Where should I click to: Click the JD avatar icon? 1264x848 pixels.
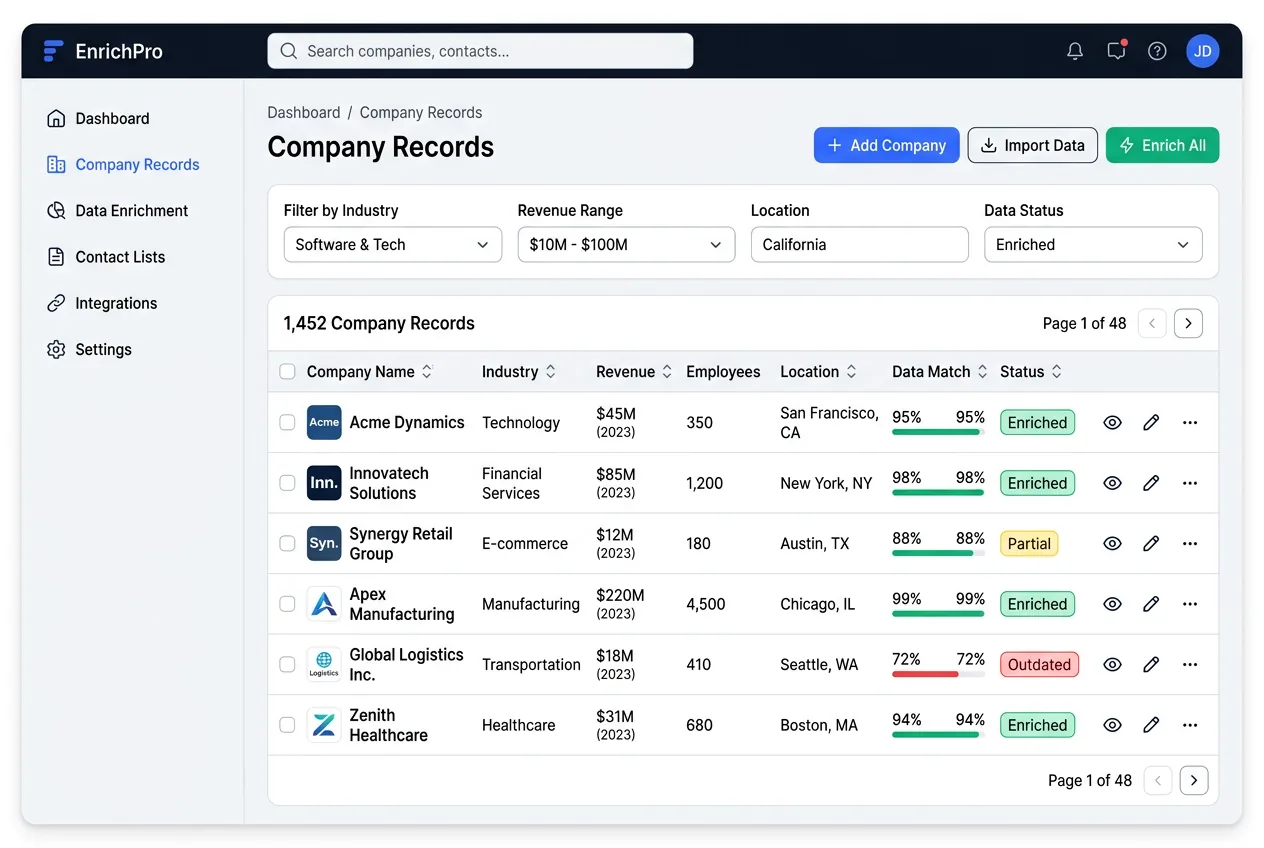pyautogui.click(x=1202, y=50)
